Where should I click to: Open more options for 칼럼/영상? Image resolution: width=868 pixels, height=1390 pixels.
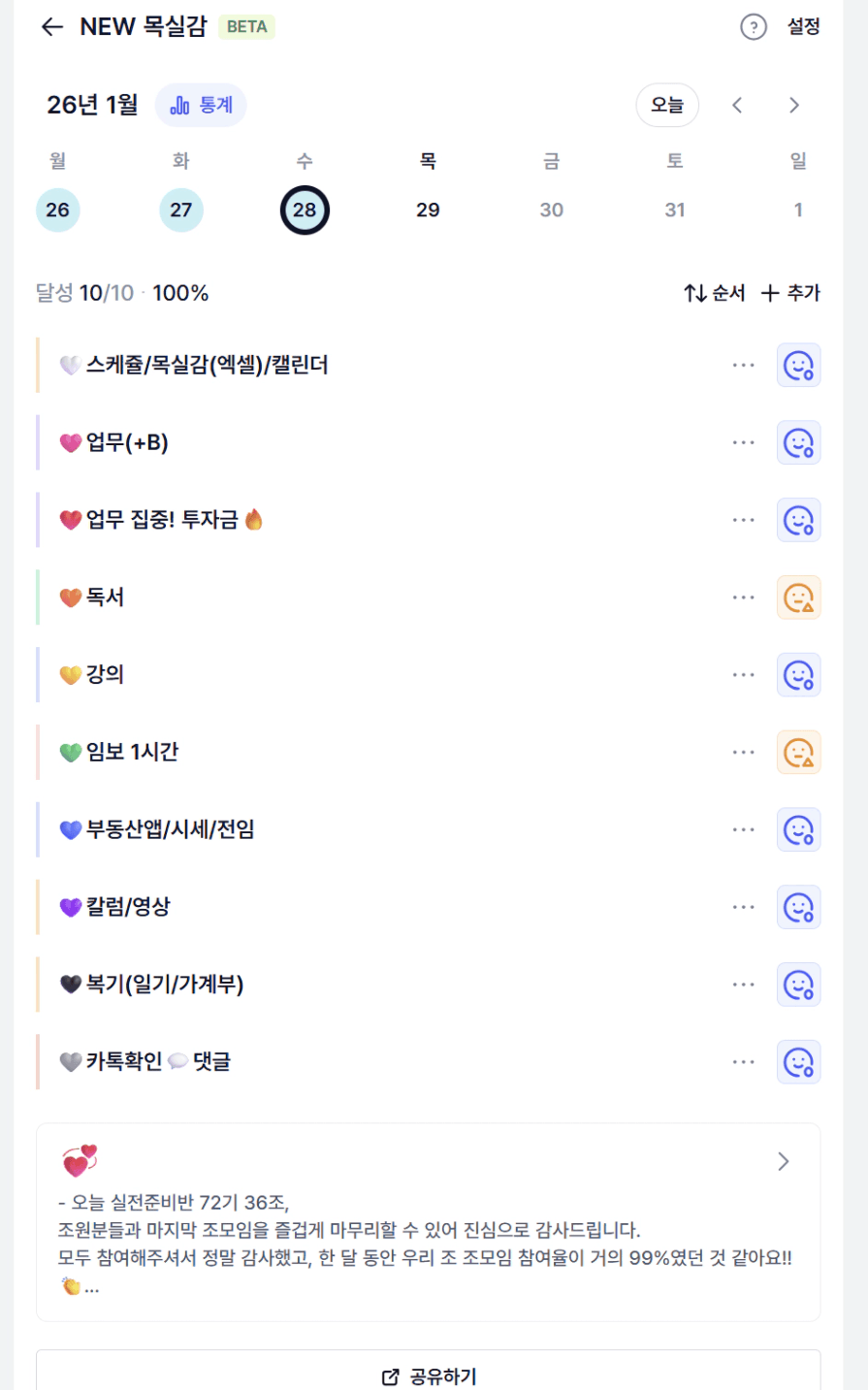(744, 907)
